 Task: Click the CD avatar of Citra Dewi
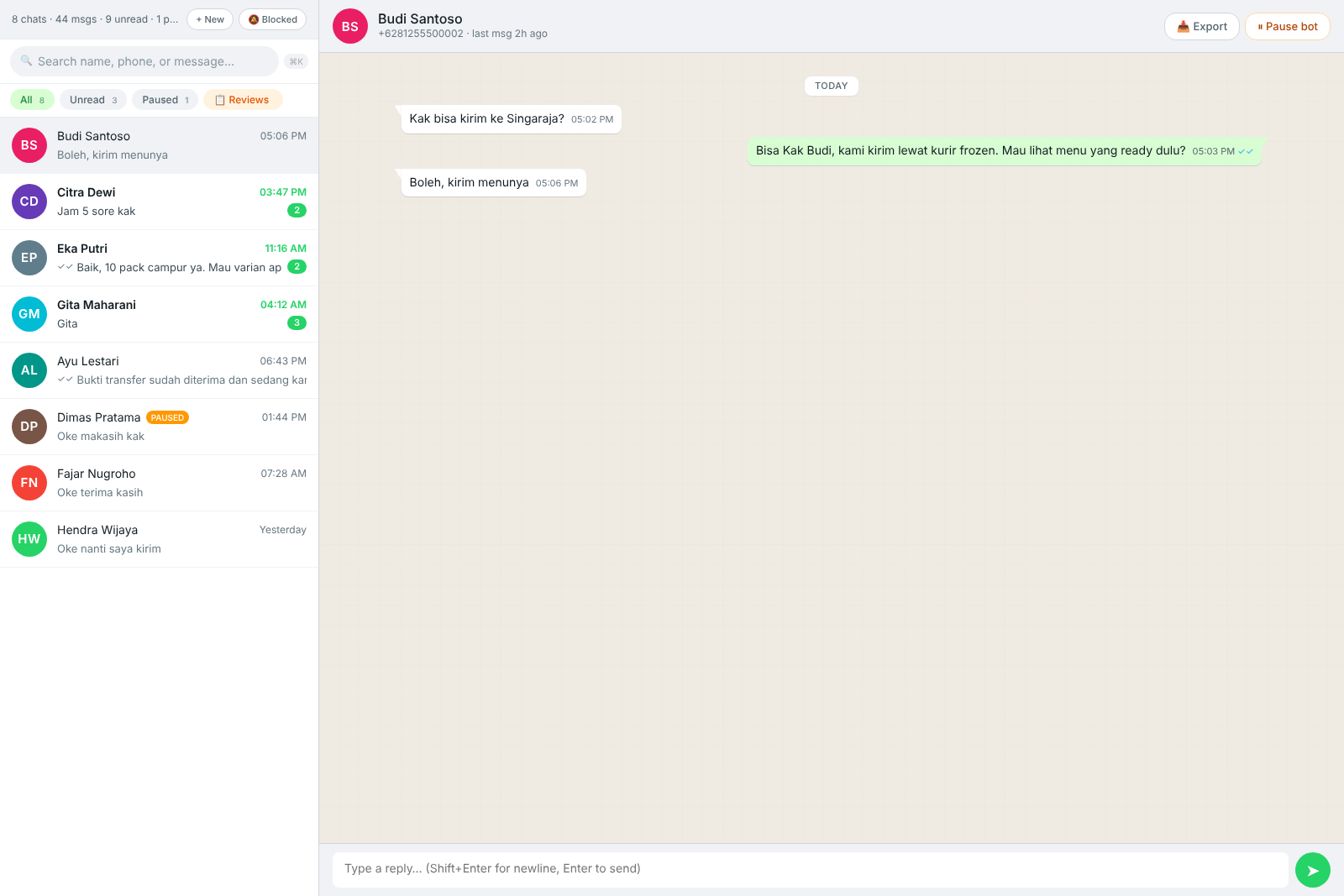click(x=29, y=202)
